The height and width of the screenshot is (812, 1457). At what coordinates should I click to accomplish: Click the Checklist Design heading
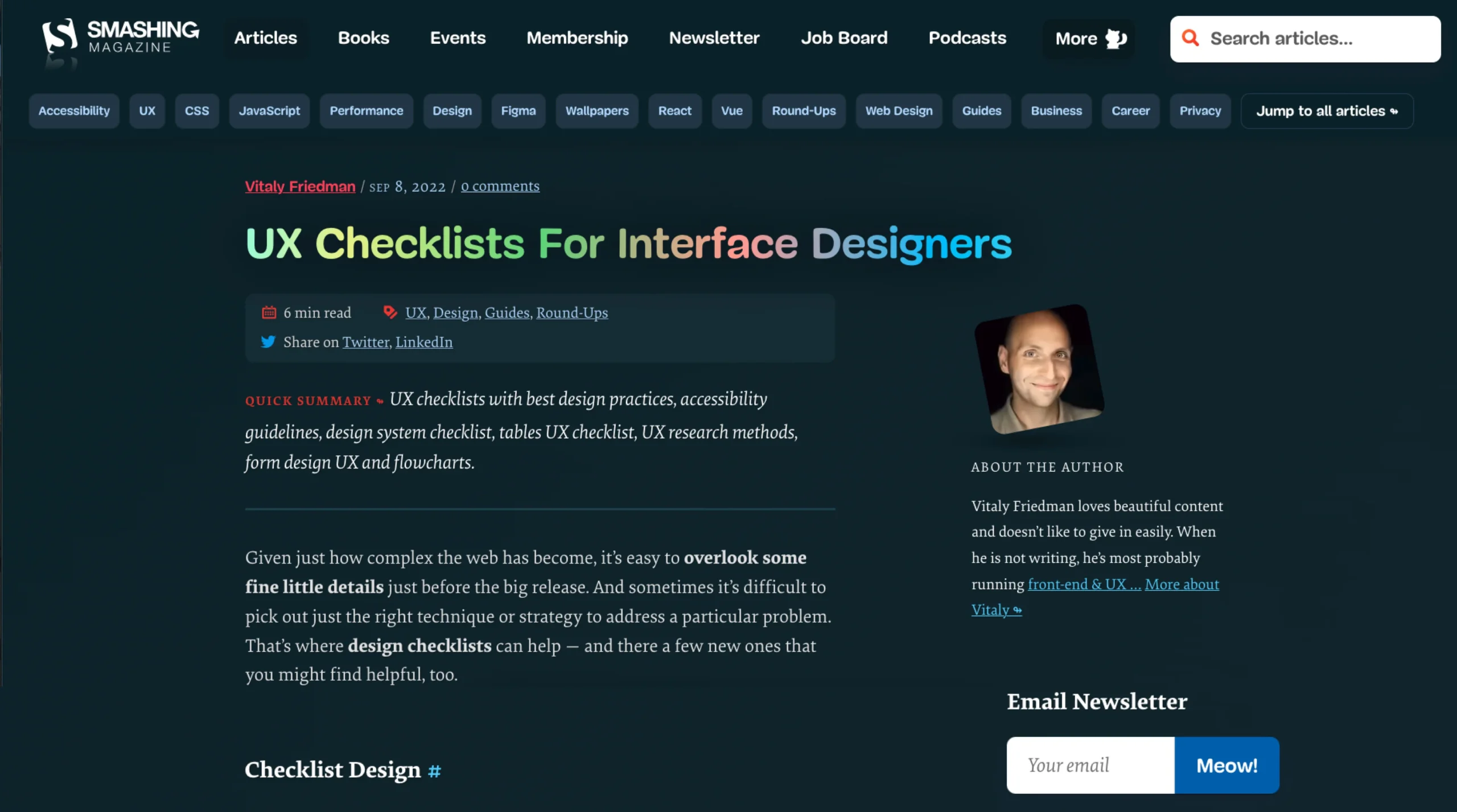click(x=333, y=770)
